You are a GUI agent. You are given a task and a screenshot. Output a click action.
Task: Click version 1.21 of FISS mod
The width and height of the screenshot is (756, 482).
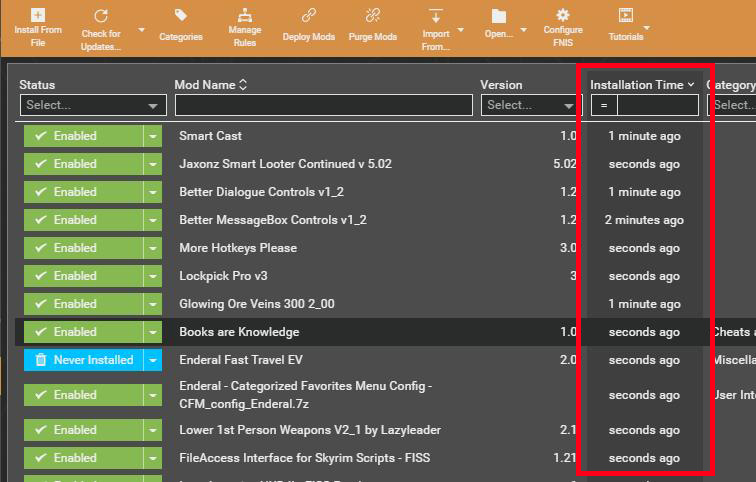[x=565, y=458]
